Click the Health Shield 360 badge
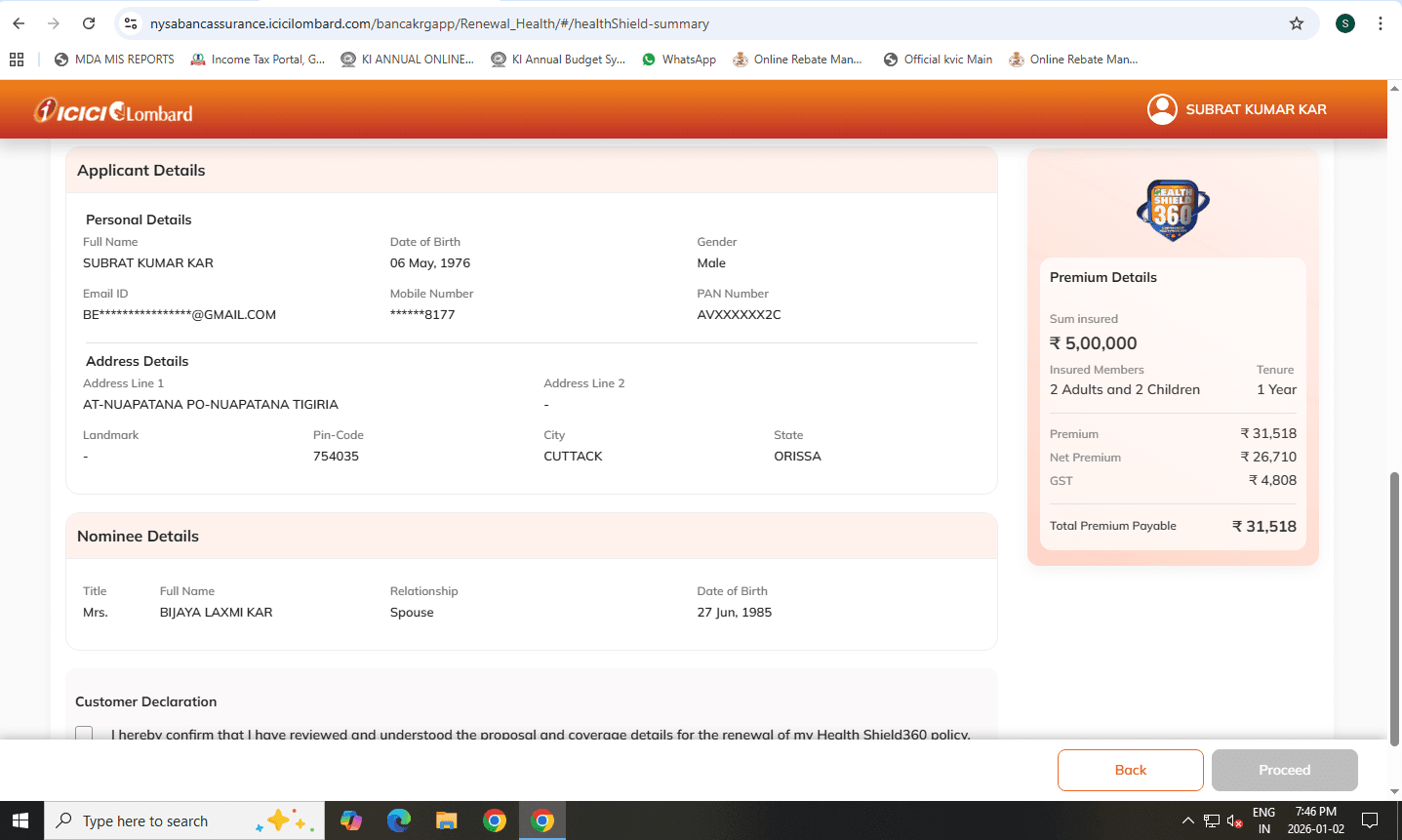 coord(1173,211)
